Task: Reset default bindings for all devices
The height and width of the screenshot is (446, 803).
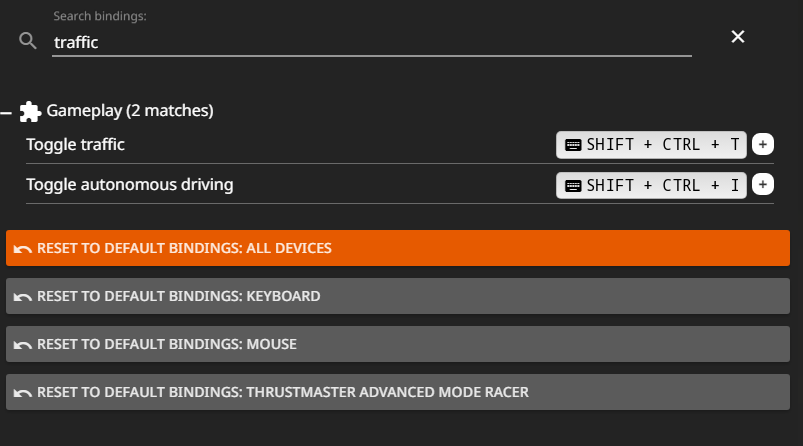Action: (x=398, y=248)
